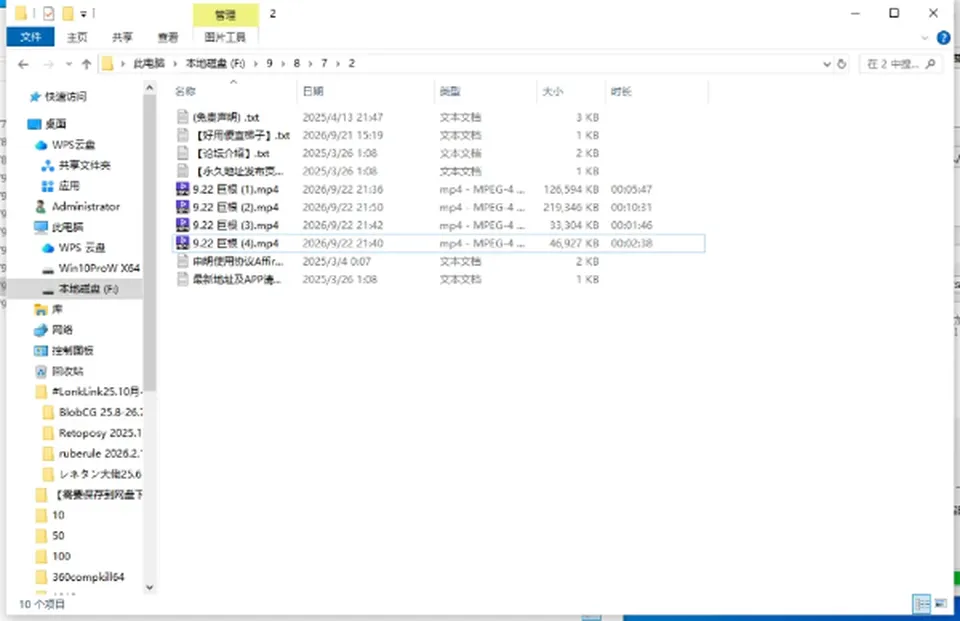Open Help via the blue question mark
This screenshot has height=621, width=960.
pyautogui.click(x=943, y=38)
